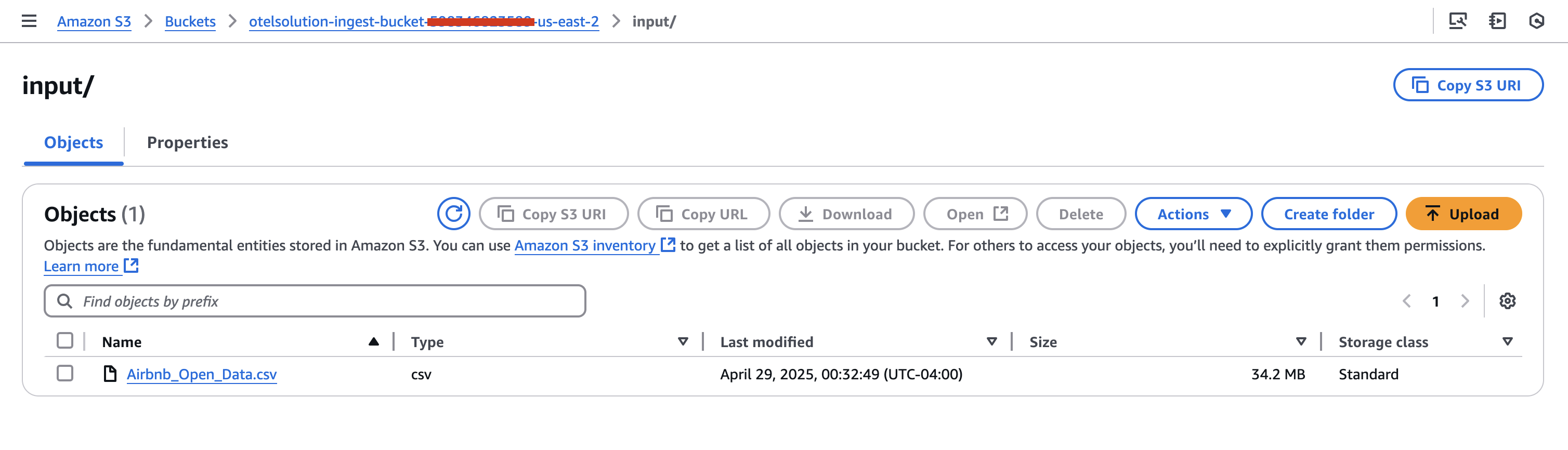The width and height of the screenshot is (1568, 450).
Task: Click the Name column header
Action: [x=122, y=342]
